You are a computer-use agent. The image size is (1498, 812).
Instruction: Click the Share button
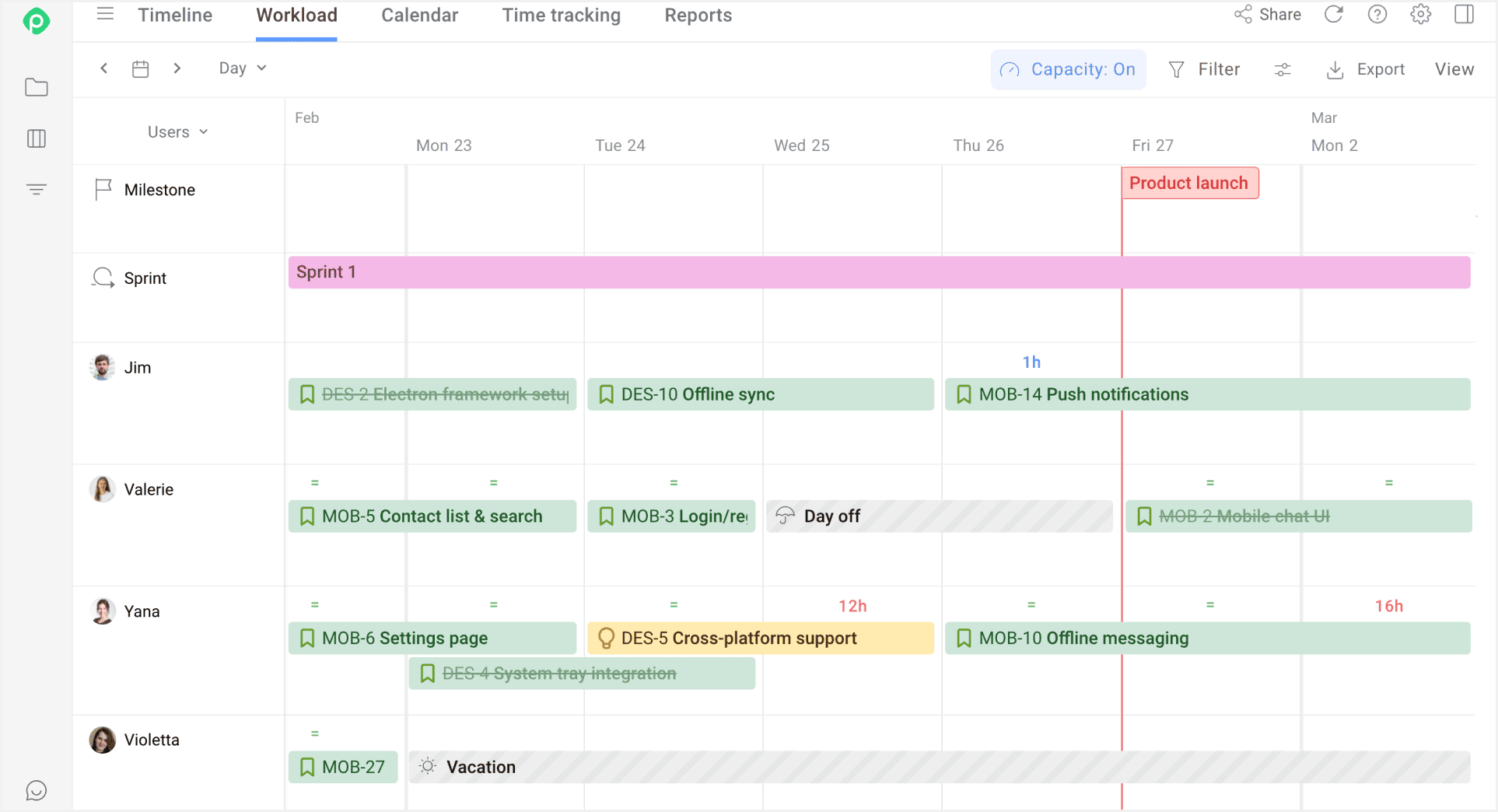point(1268,15)
